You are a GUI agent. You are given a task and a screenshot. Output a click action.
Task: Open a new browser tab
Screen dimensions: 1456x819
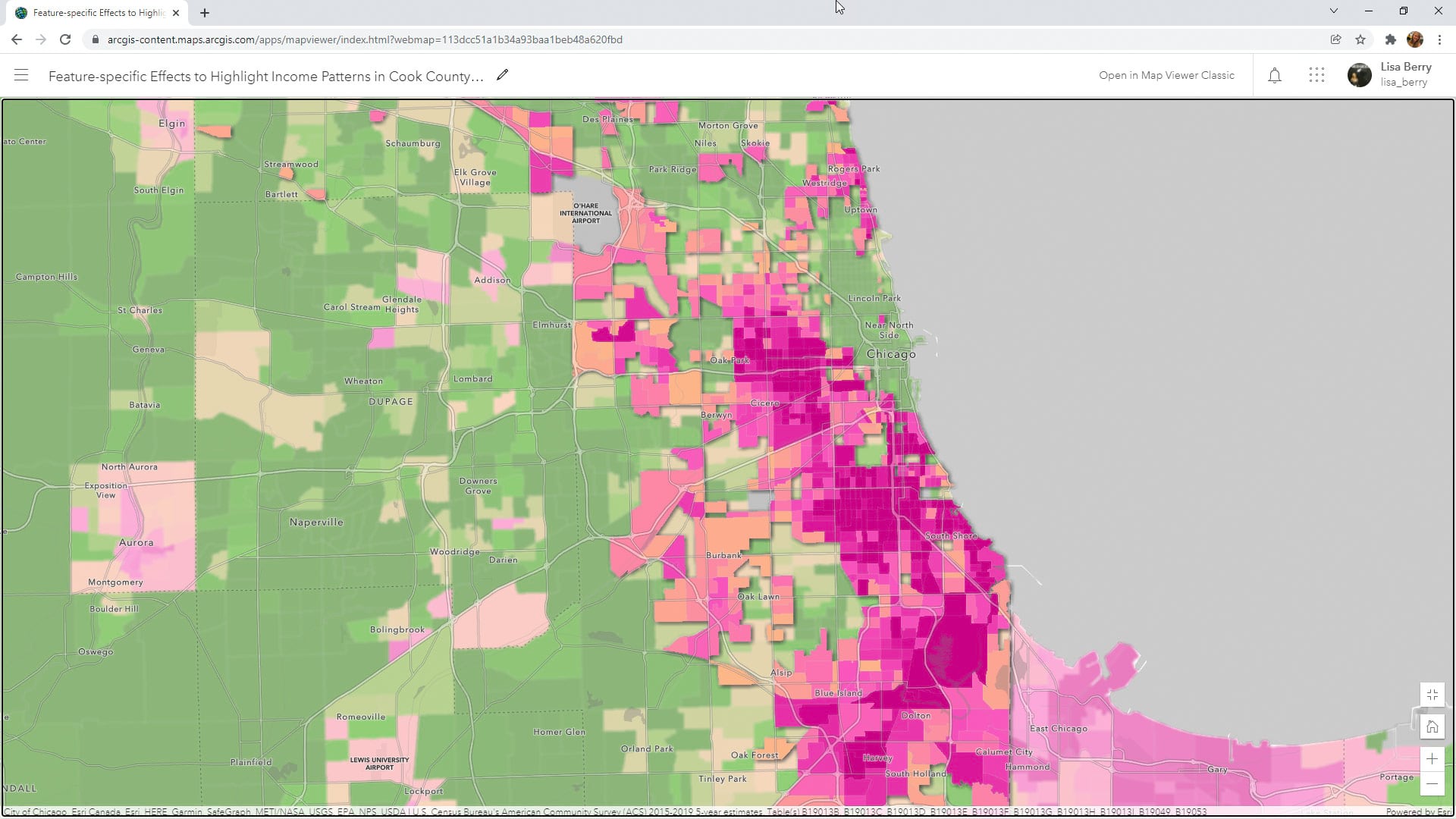pyautogui.click(x=205, y=13)
